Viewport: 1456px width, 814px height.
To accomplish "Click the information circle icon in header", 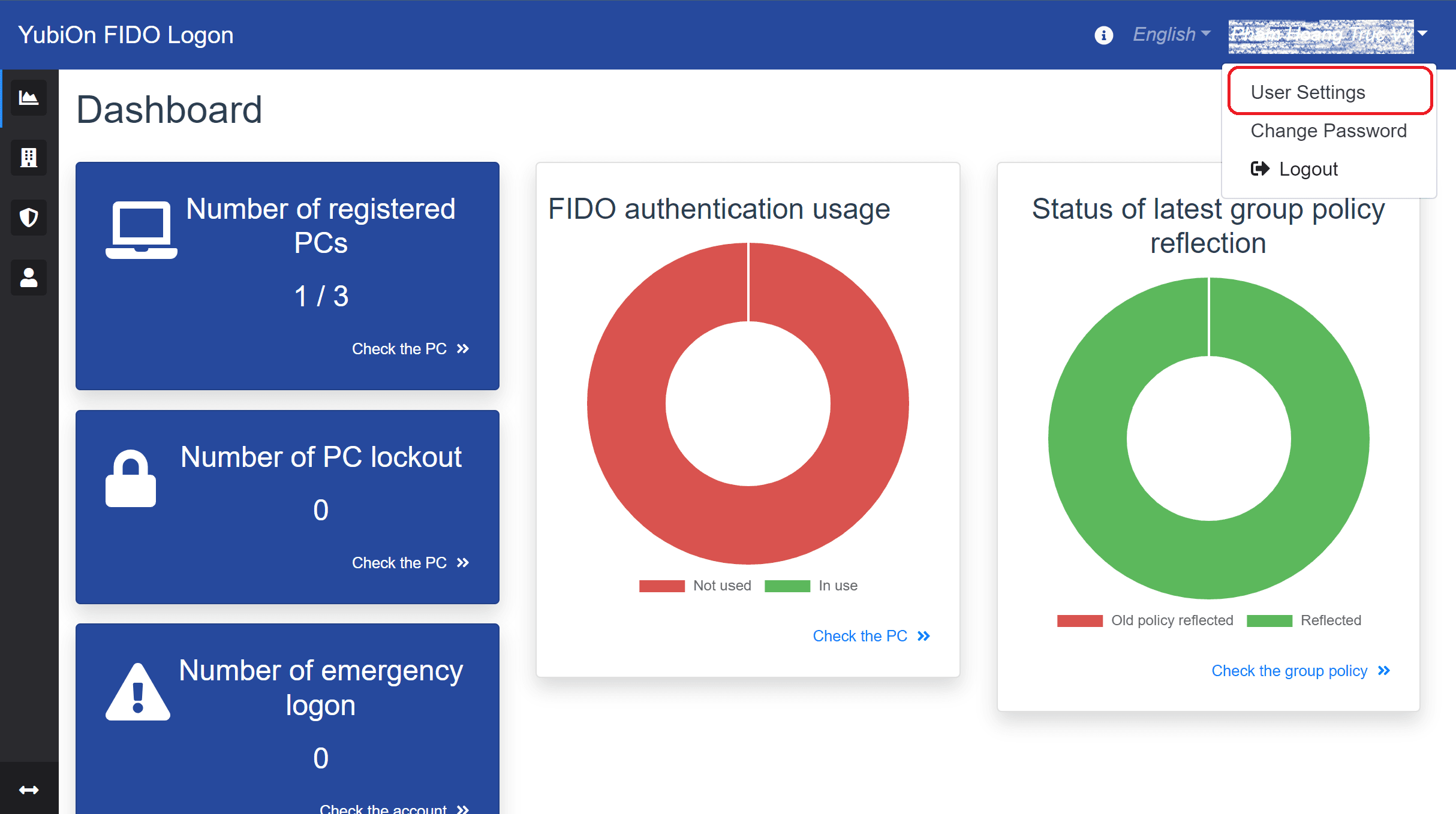I will (1103, 35).
